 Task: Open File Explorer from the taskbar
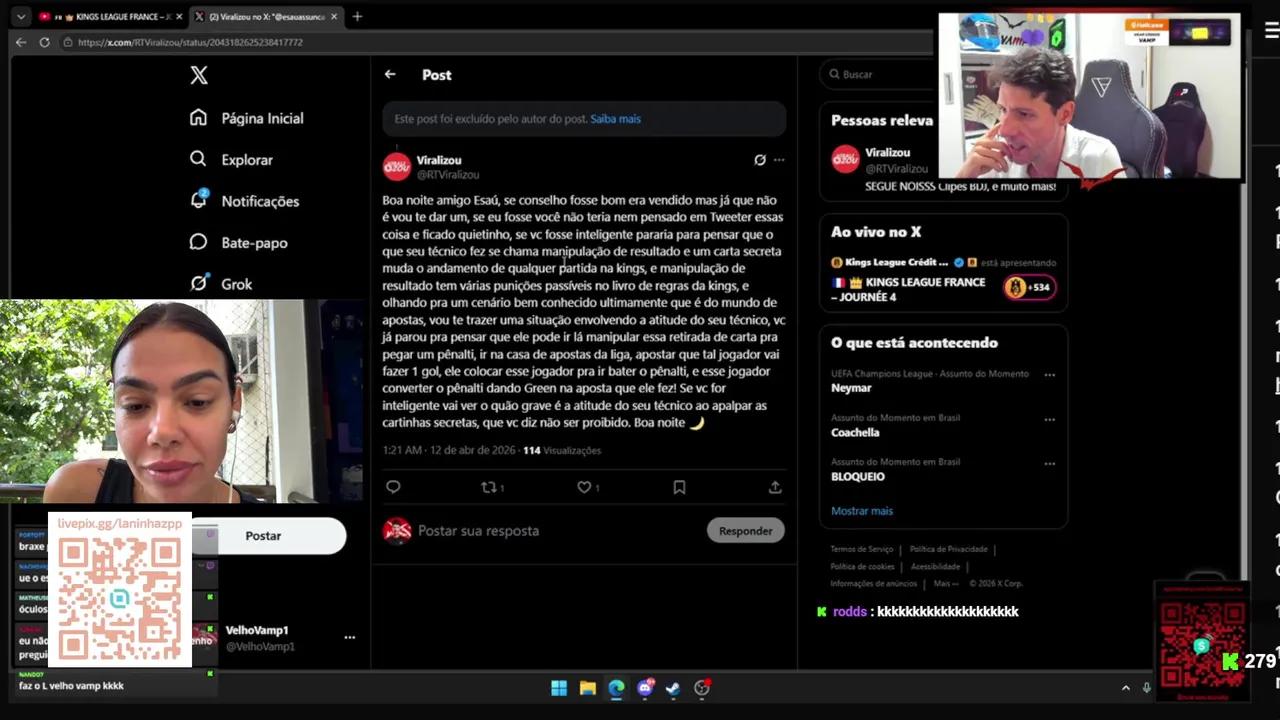coord(588,688)
